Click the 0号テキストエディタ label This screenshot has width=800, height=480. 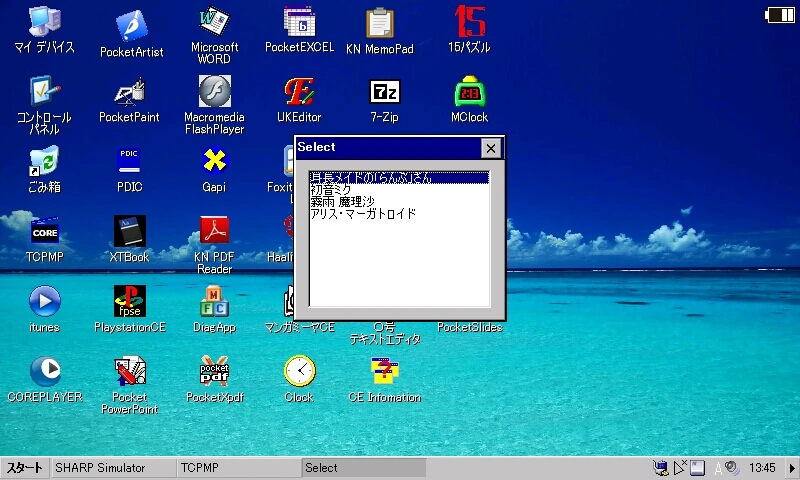(385, 333)
